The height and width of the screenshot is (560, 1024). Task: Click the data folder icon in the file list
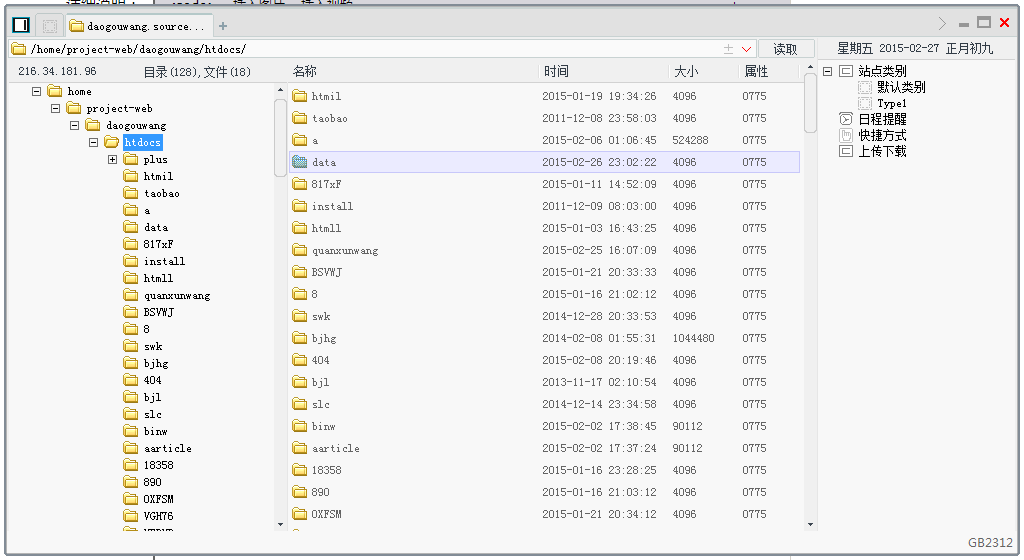300,162
